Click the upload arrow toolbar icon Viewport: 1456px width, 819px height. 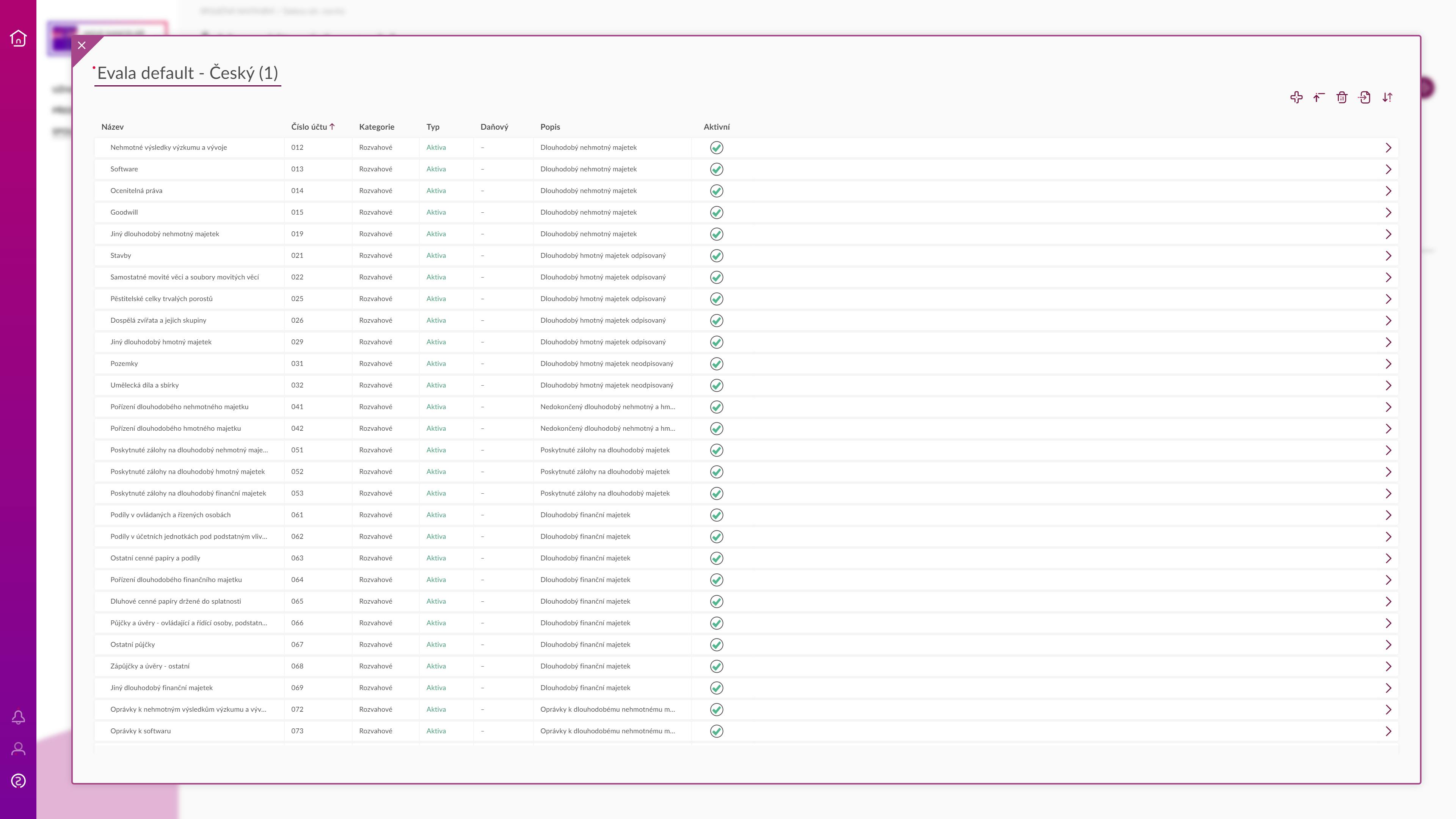[x=1319, y=97]
